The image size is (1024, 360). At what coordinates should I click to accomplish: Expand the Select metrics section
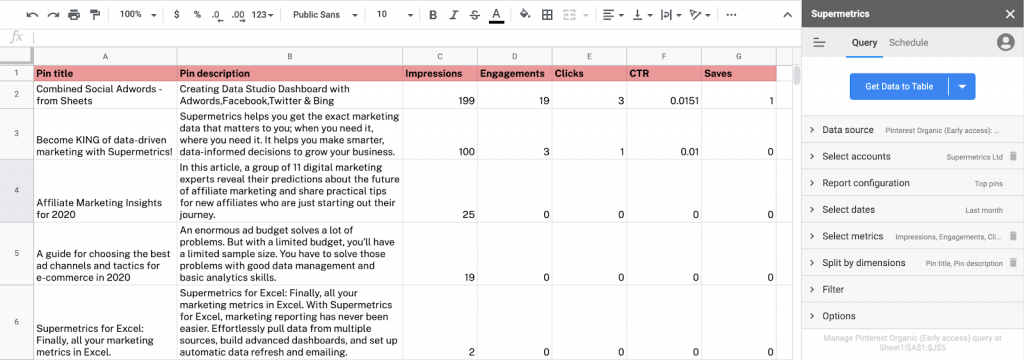pyautogui.click(x=912, y=236)
